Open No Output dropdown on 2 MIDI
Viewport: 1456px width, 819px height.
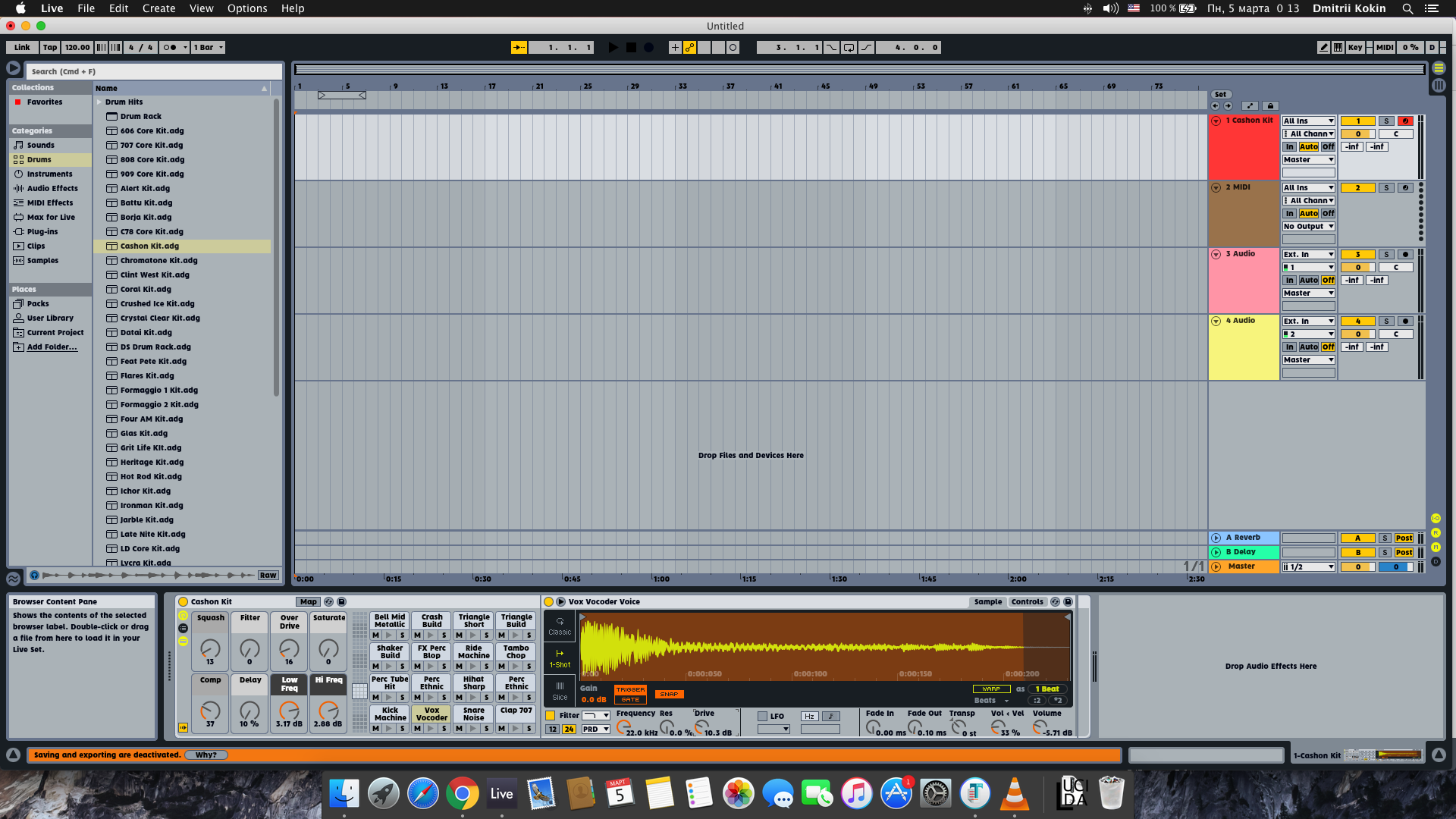(1308, 226)
